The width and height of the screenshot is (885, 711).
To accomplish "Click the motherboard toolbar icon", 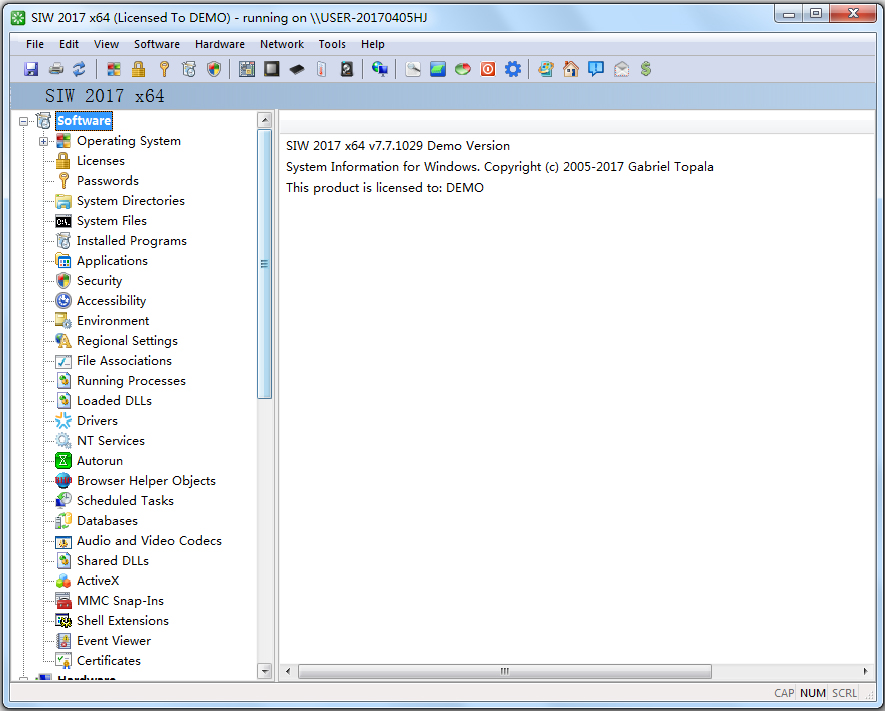I will [x=247, y=69].
